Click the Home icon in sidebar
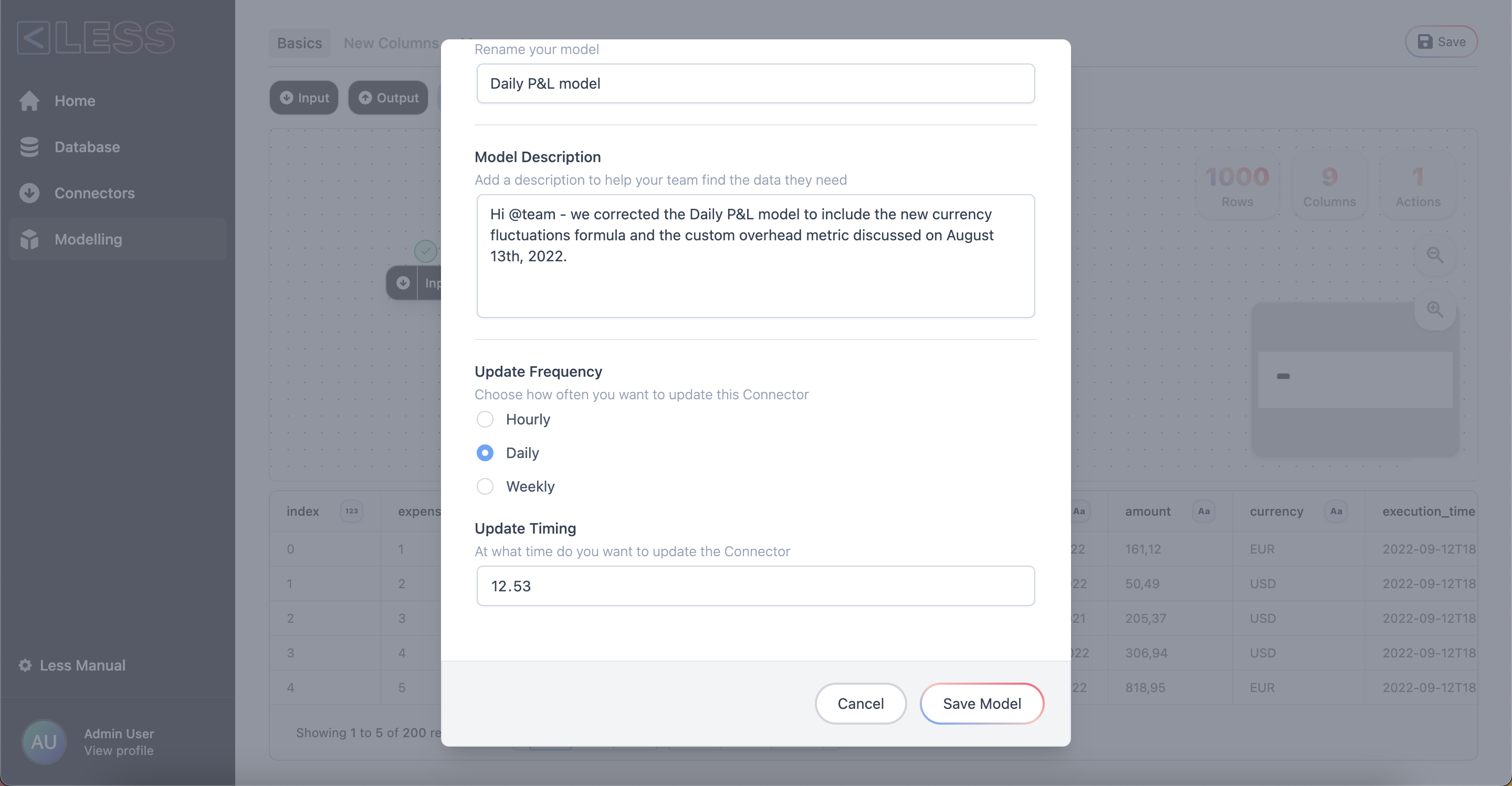The height and width of the screenshot is (786, 1512). [29, 101]
